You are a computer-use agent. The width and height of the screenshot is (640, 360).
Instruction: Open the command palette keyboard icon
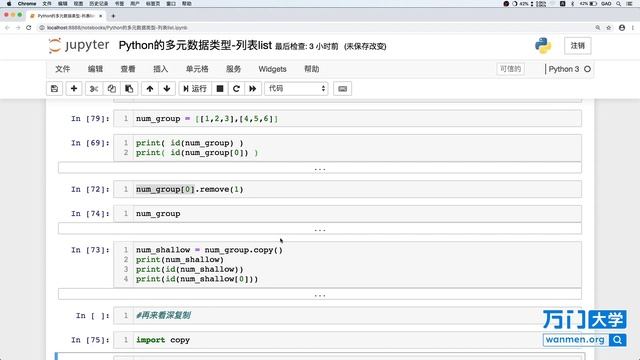point(342,89)
